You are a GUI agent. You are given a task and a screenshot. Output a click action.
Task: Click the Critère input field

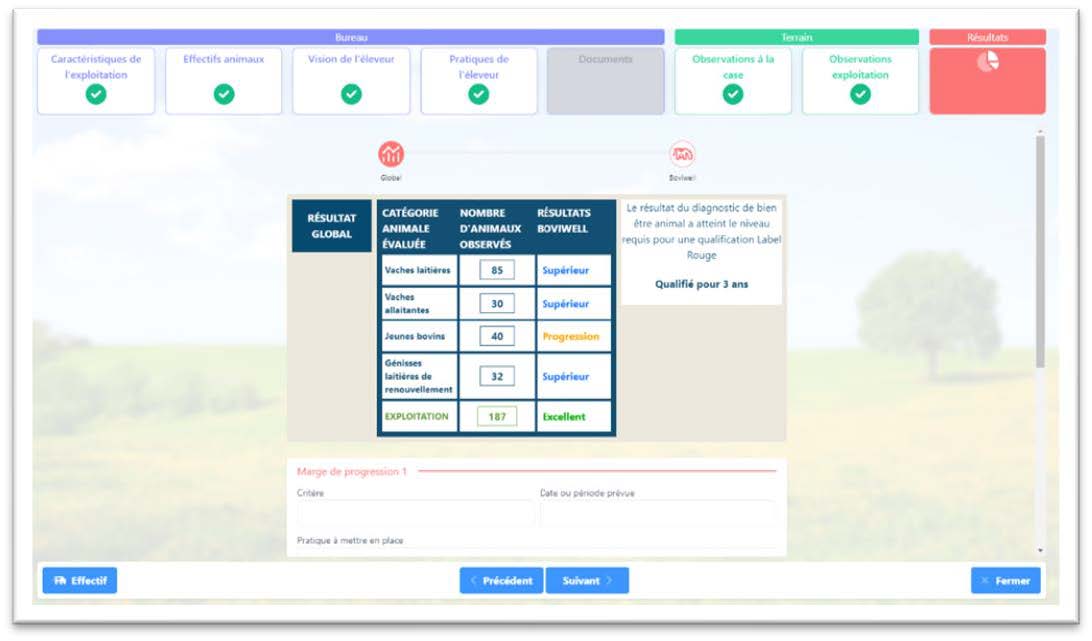click(x=415, y=513)
